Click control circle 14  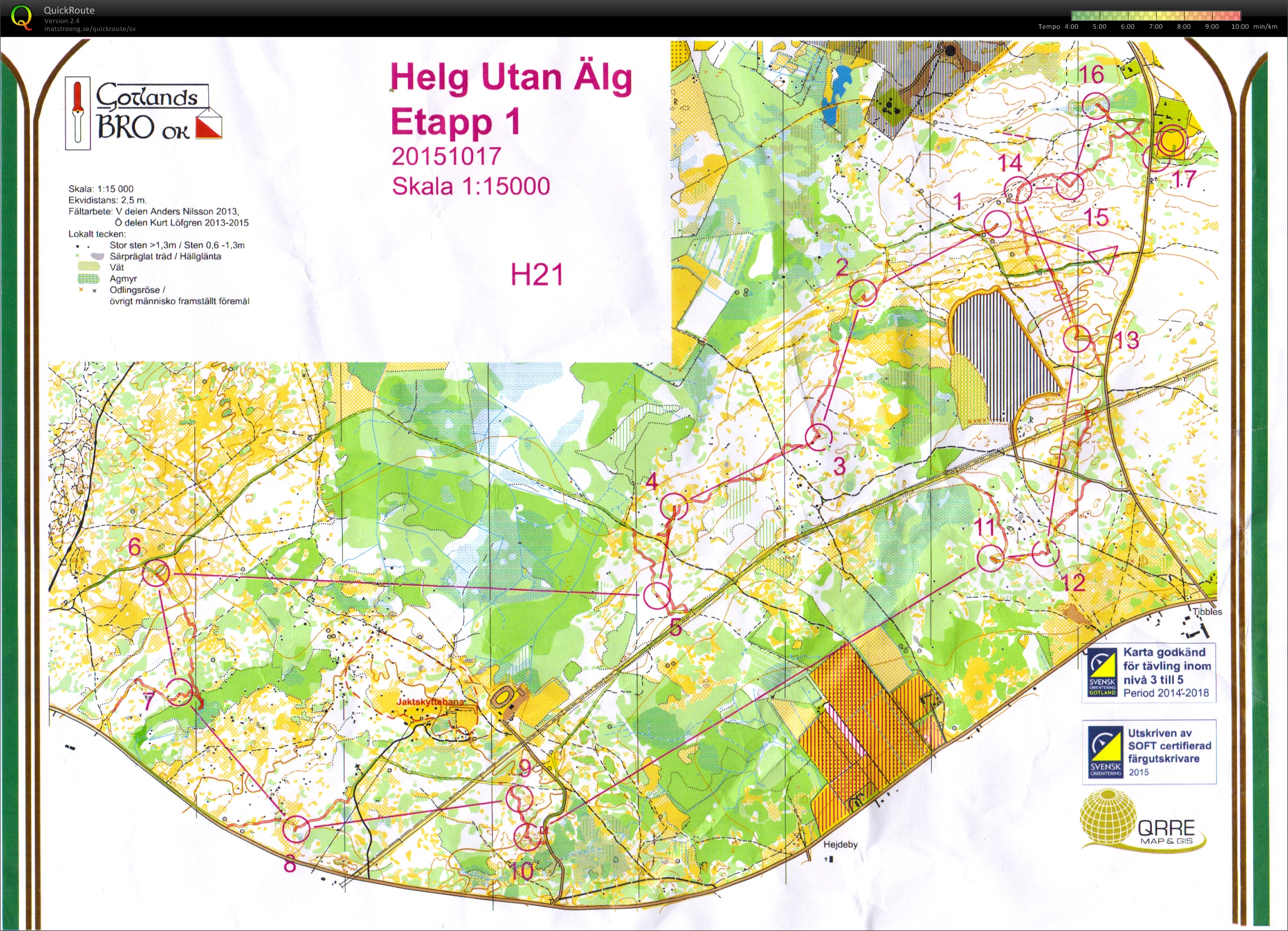tap(1018, 189)
